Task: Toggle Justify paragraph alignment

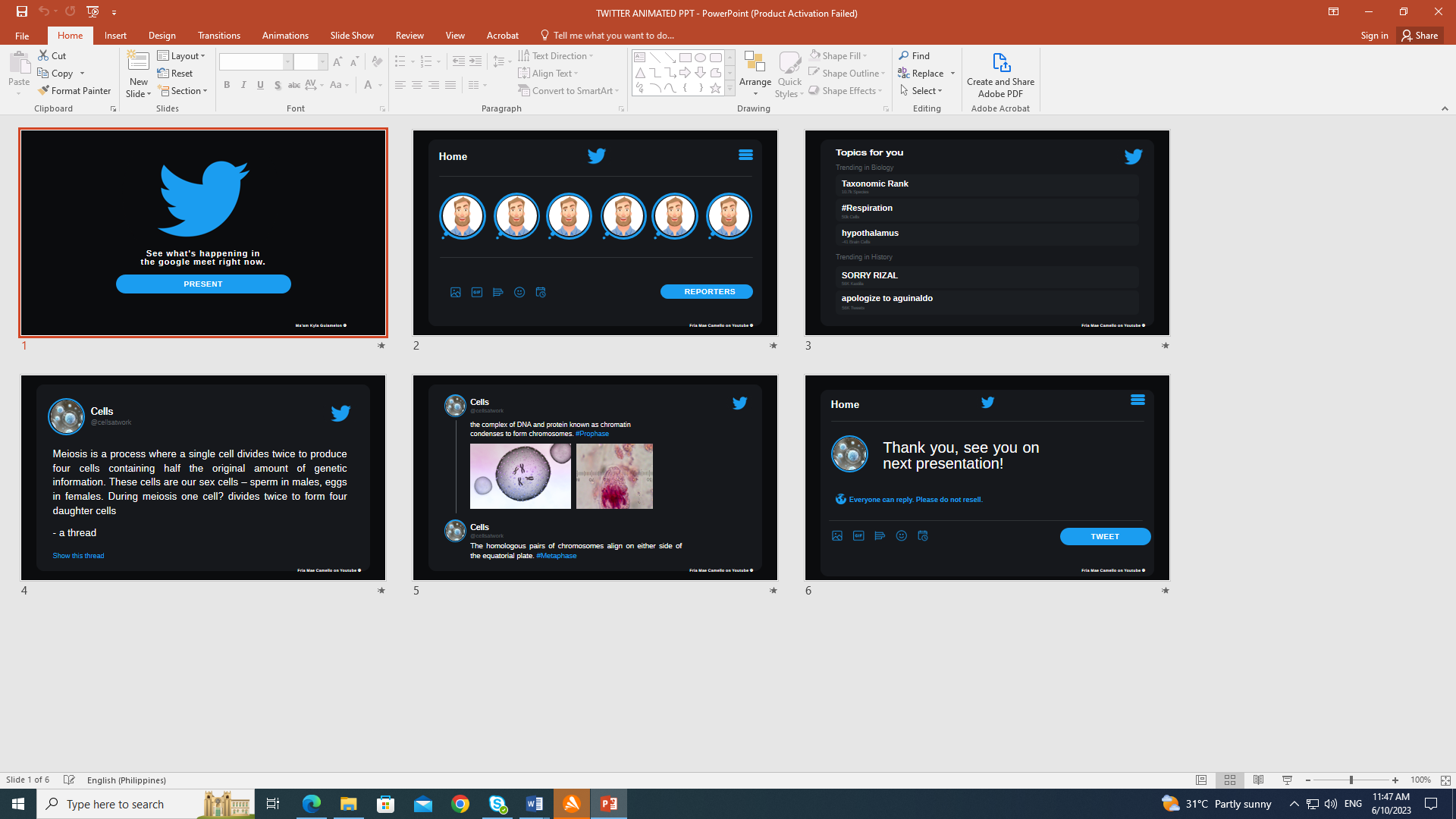Action: [x=450, y=85]
